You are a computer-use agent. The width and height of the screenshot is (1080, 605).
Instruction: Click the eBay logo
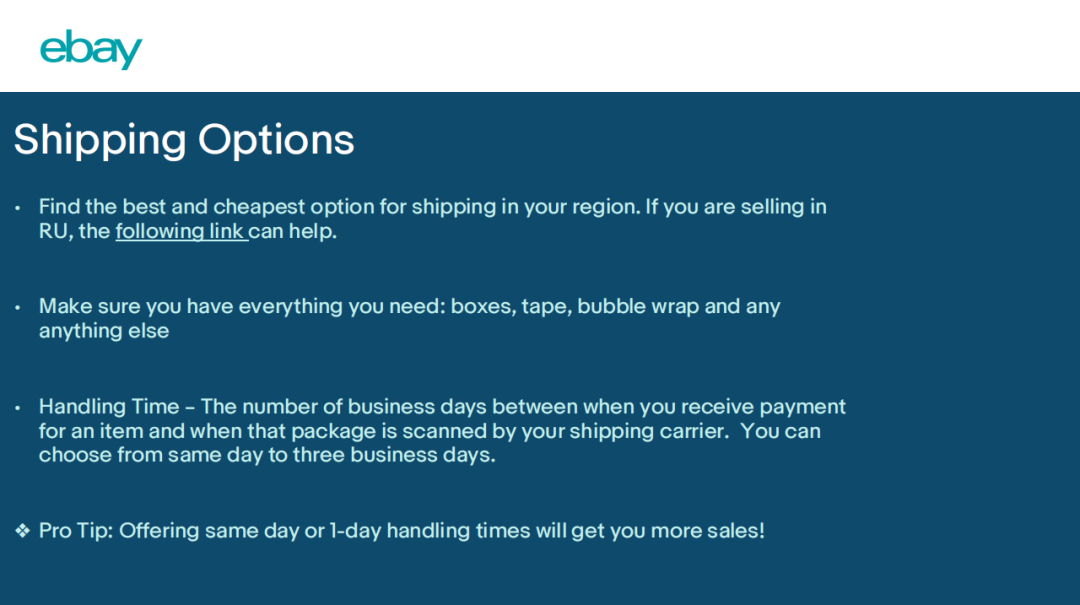click(x=91, y=49)
